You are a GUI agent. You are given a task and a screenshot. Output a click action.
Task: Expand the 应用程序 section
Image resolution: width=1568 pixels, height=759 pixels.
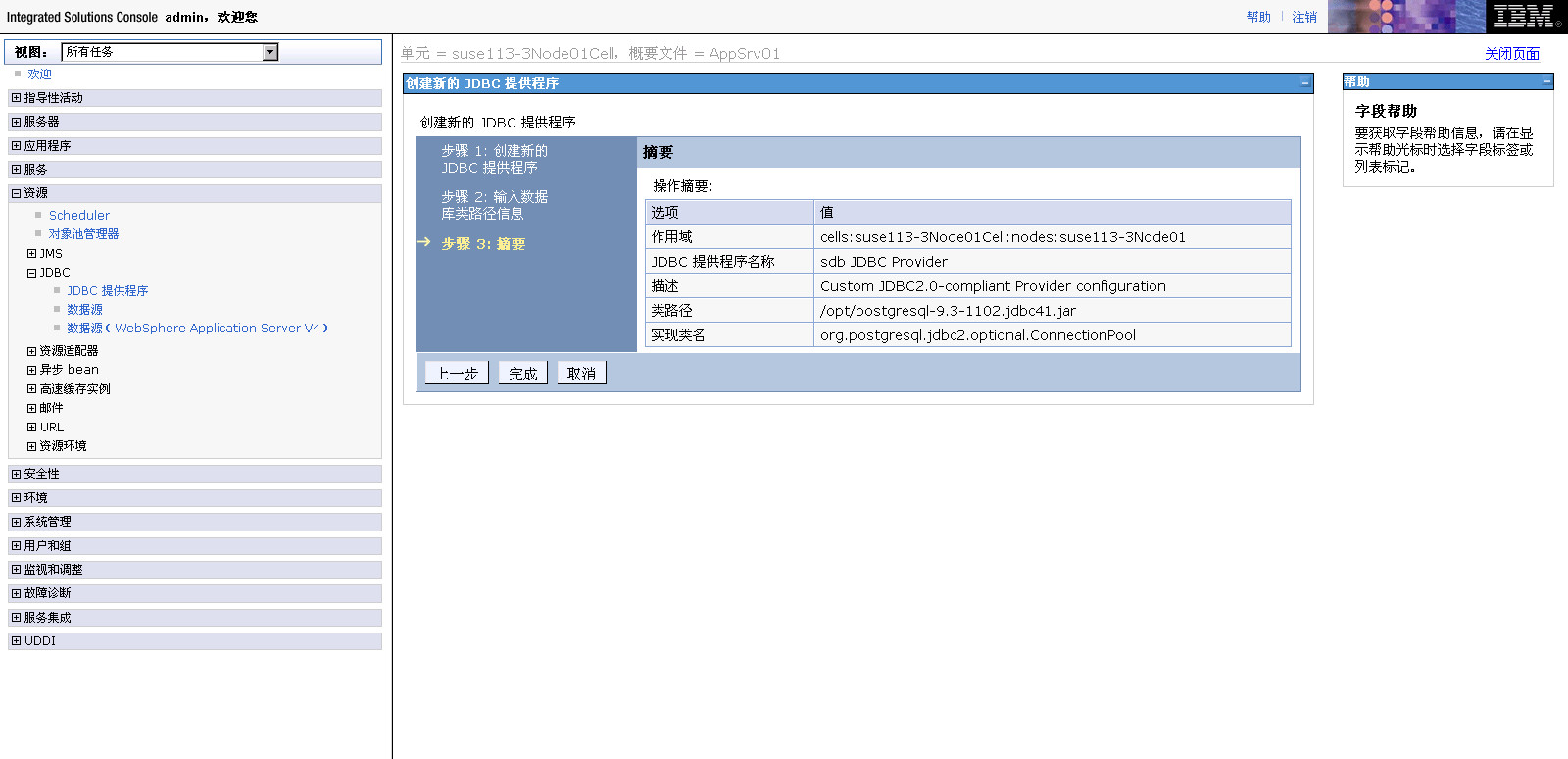click(x=16, y=146)
